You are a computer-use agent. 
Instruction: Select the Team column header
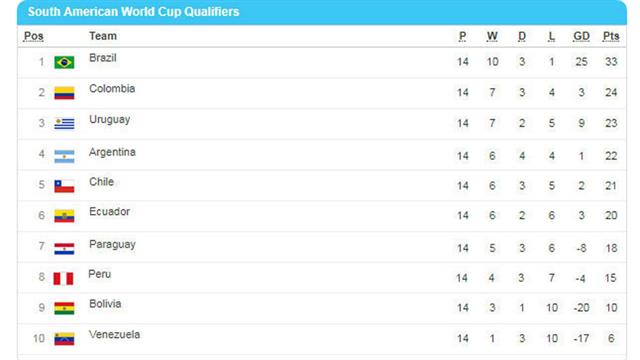click(x=103, y=36)
